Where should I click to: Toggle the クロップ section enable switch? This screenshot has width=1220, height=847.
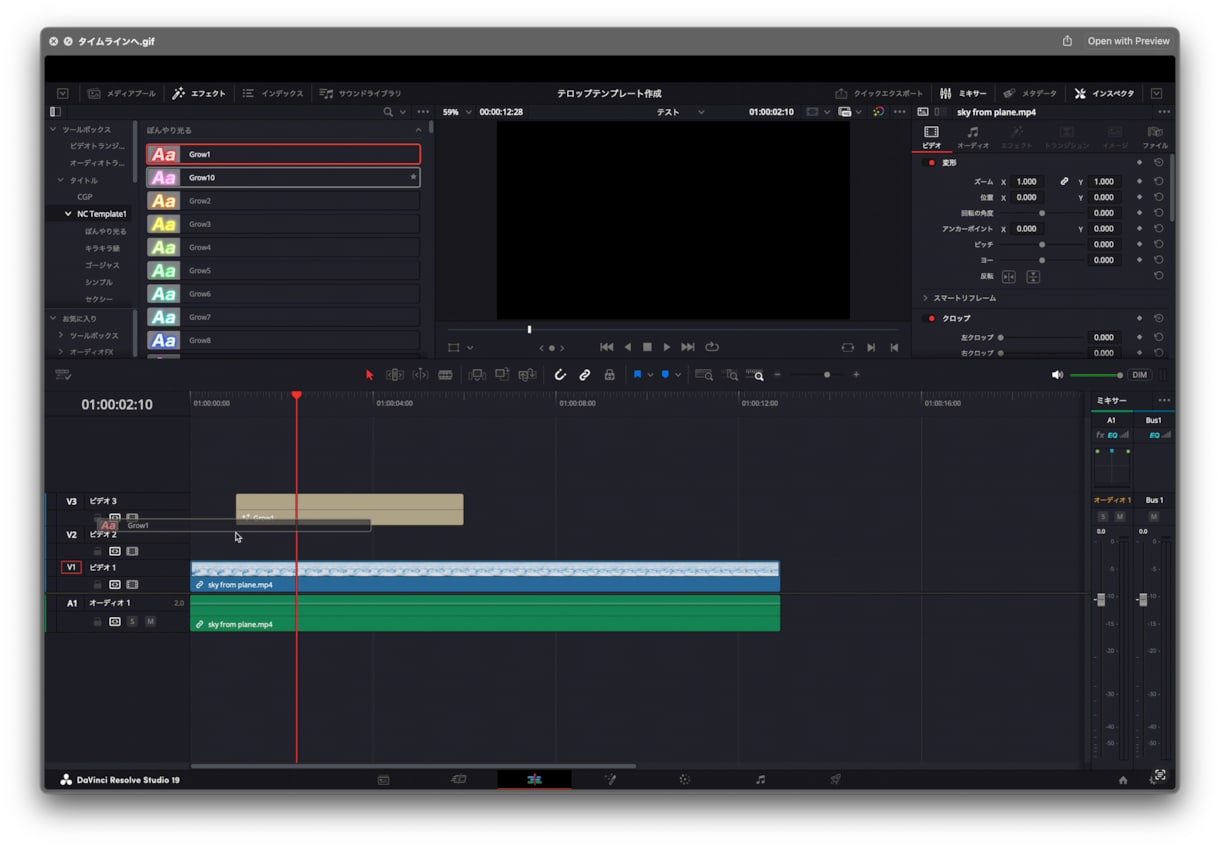932,318
